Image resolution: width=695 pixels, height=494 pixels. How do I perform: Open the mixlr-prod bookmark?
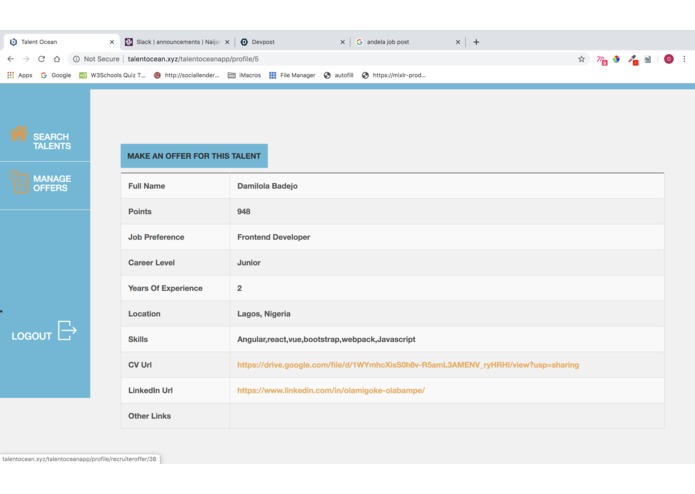click(x=394, y=75)
